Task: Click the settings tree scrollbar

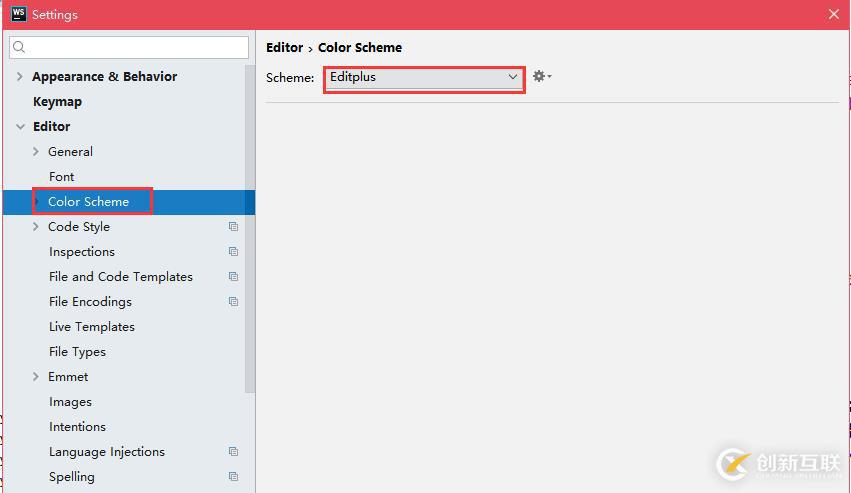Action: (x=250, y=229)
